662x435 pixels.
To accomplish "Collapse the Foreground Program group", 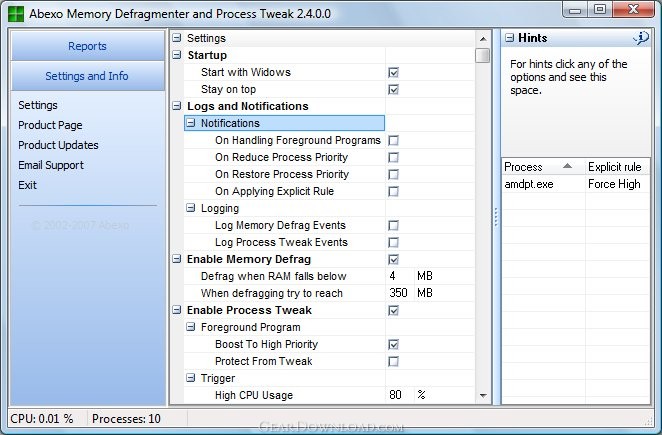I will (x=191, y=327).
